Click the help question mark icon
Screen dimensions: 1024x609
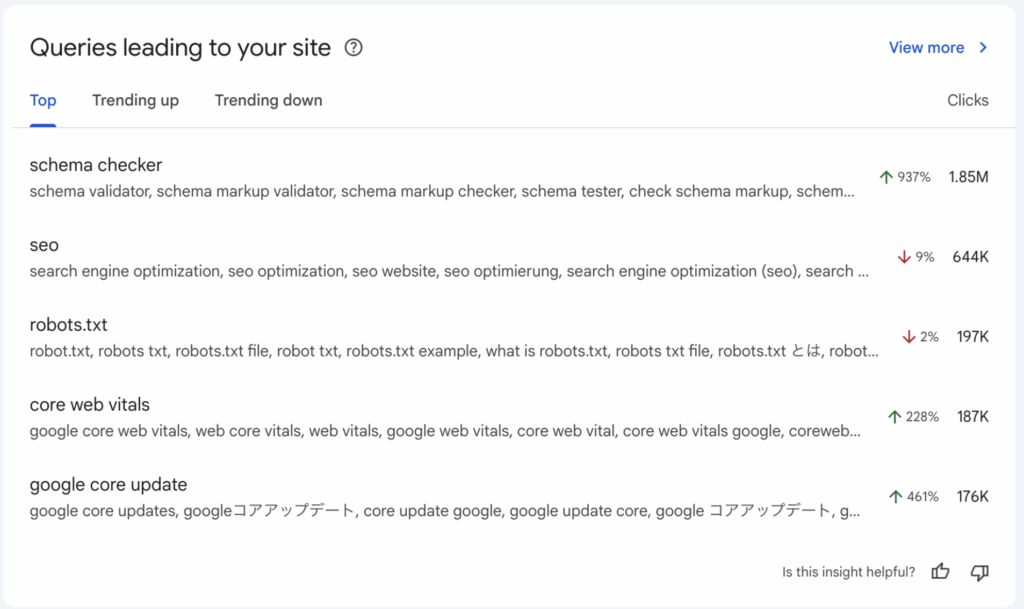point(353,48)
